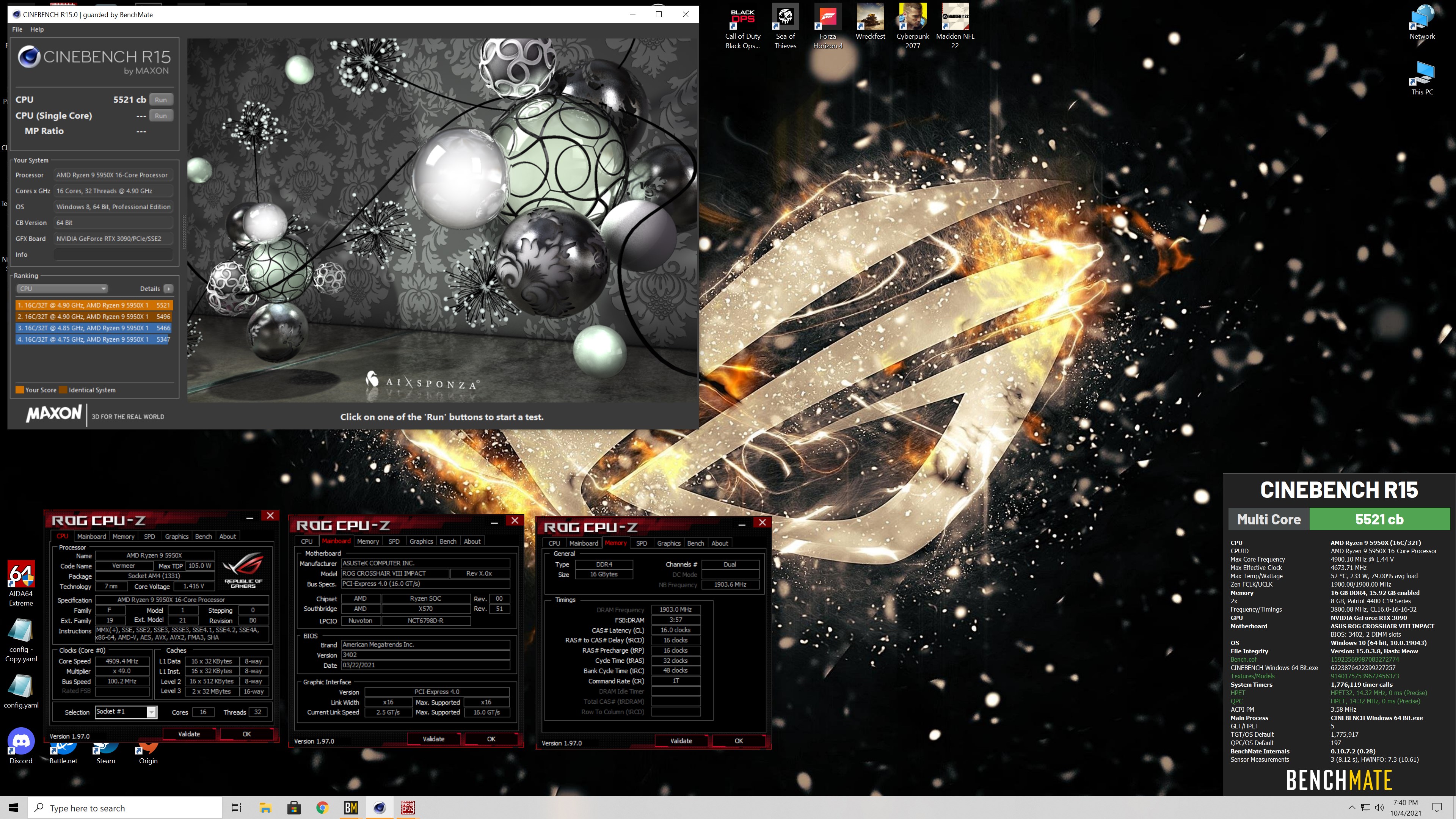Open the CPU ranking dropdown
Screen dimensions: 1456x819
(61, 288)
